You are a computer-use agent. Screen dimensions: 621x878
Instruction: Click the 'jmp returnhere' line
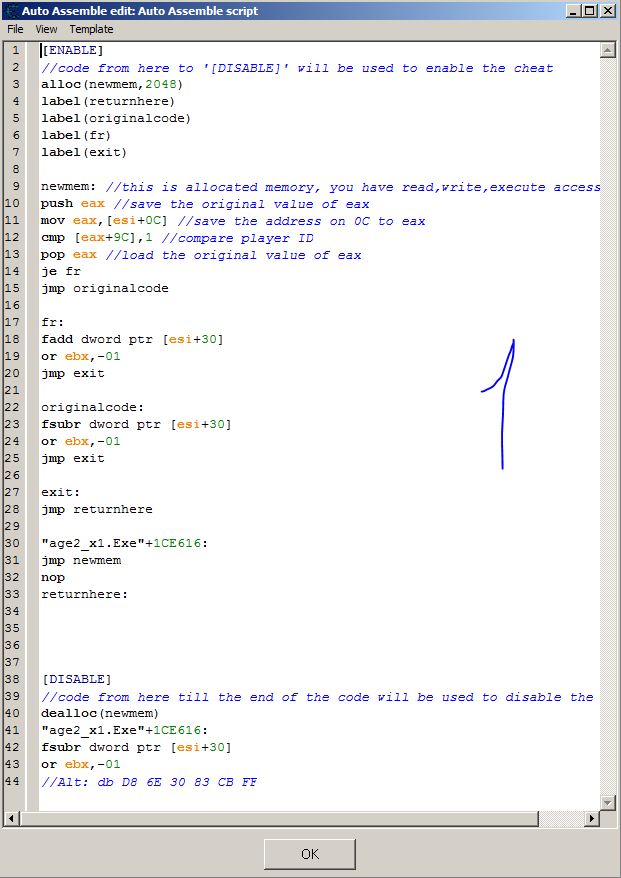(x=96, y=509)
